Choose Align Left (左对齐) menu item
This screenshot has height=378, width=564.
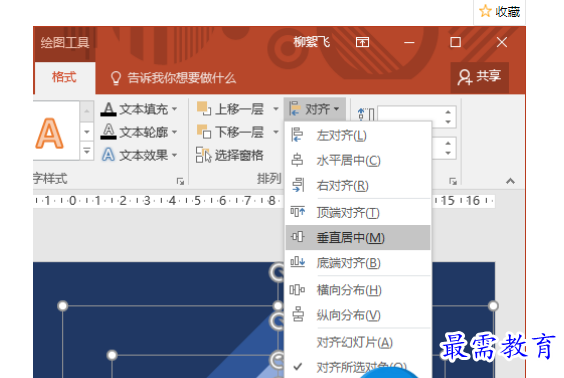358,136
